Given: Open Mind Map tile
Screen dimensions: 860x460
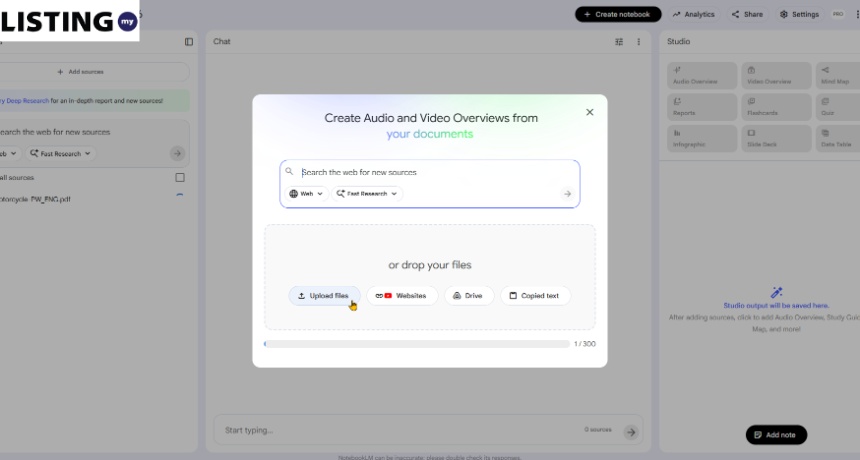Looking at the screenshot, I should pos(838,76).
